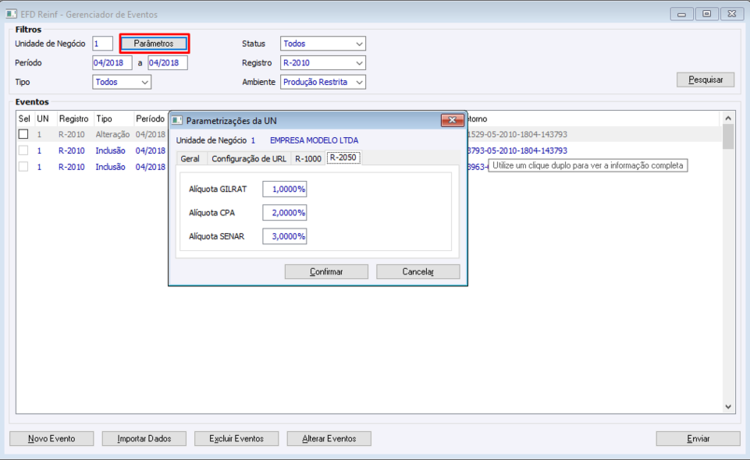Click the events list scroll up arrow

pyautogui.click(x=728, y=118)
